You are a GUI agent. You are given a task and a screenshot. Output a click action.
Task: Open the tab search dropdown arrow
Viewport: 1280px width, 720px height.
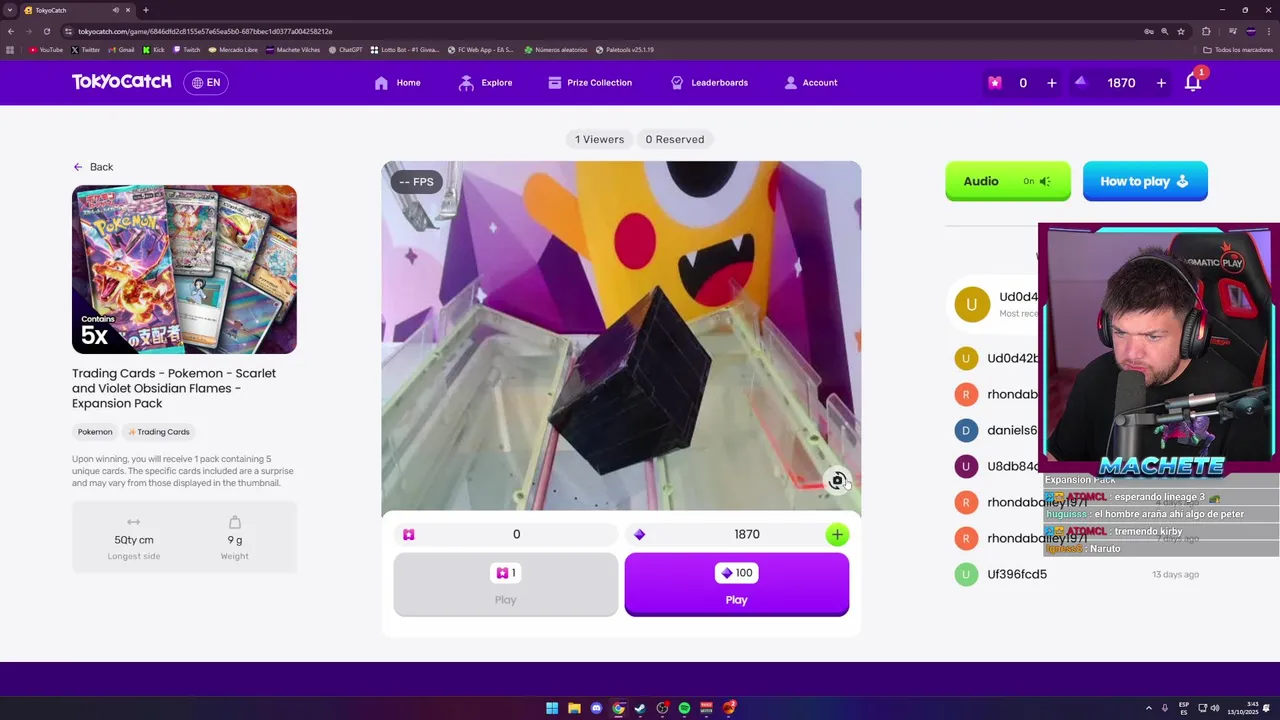click(10, 10)
